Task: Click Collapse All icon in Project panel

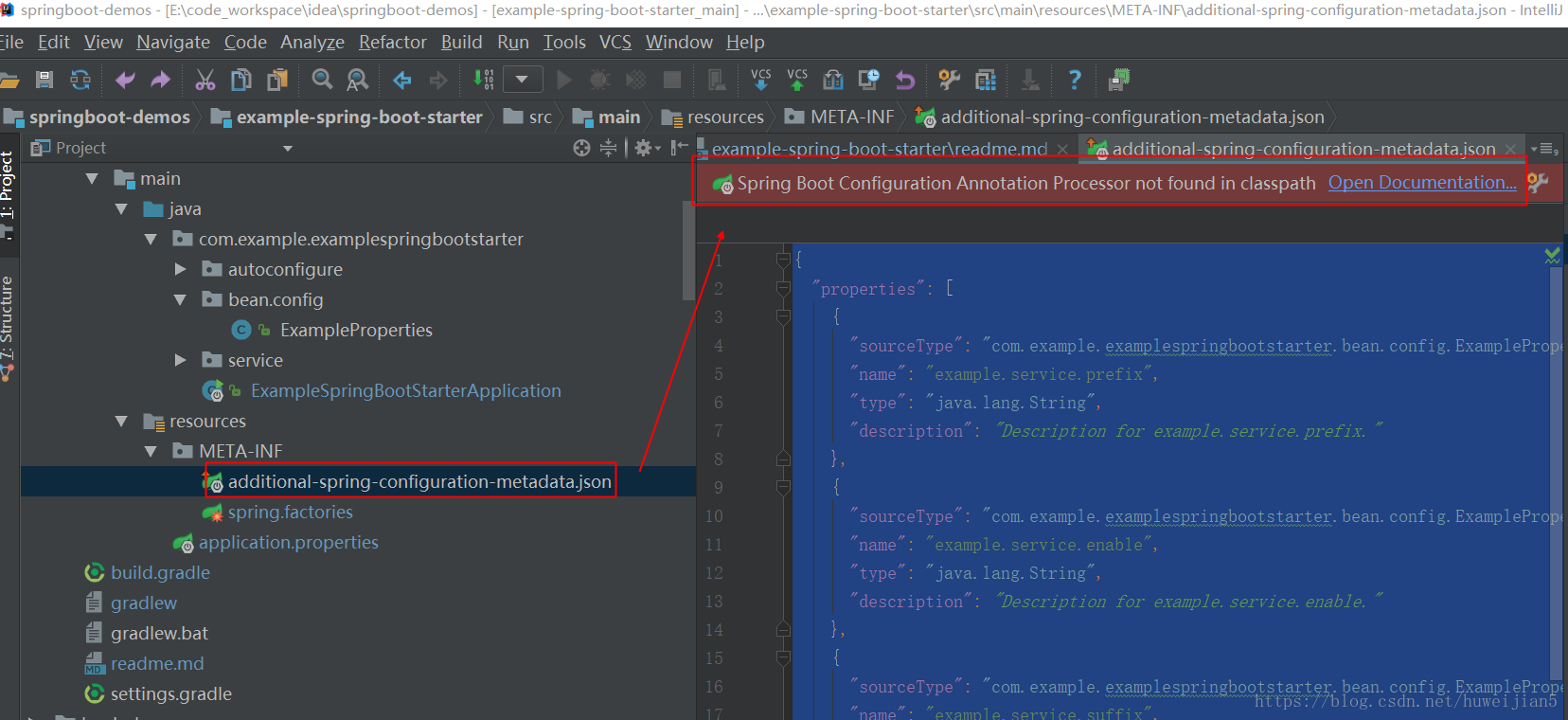Action: point(609,148)
